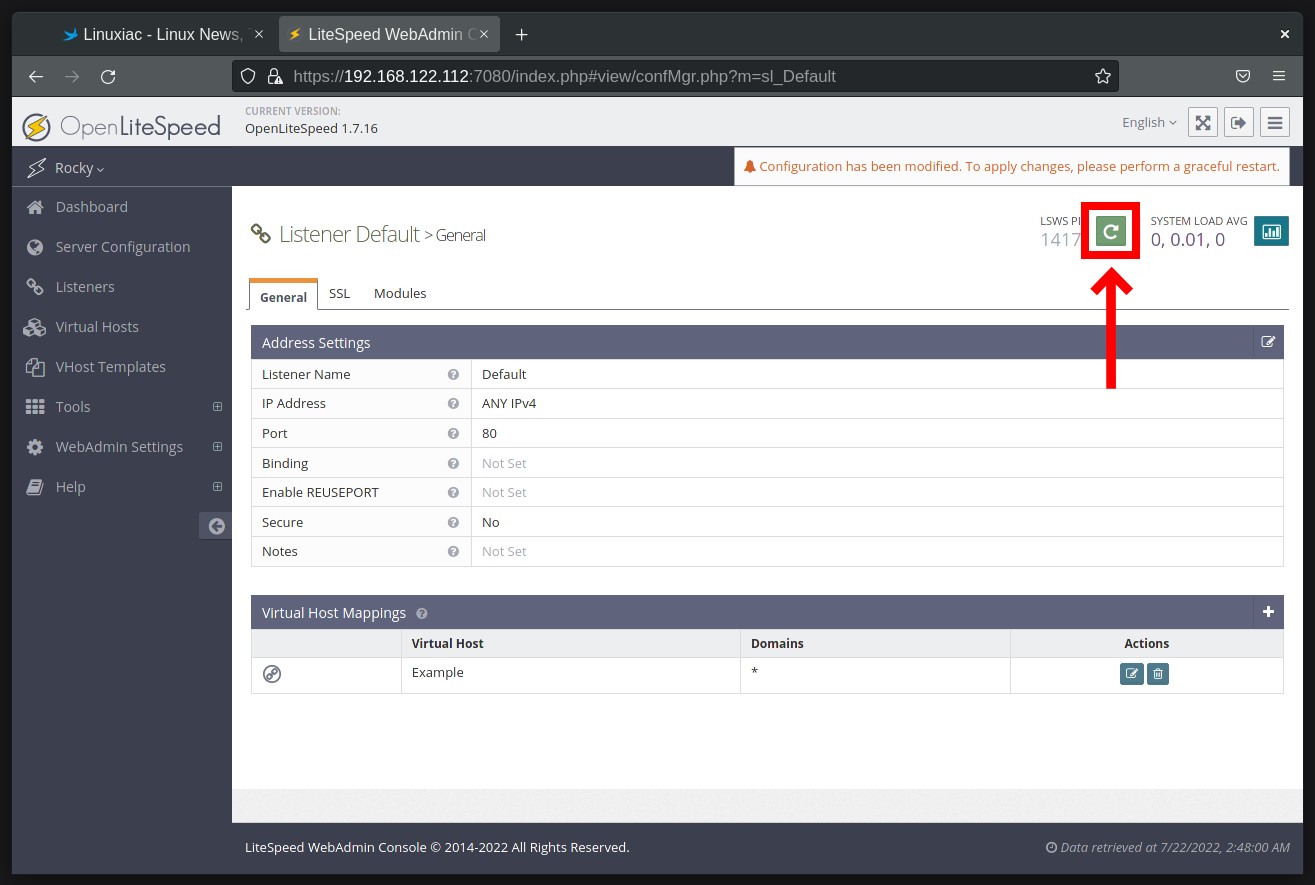Click the padlock site information icon

click(275, 76)
